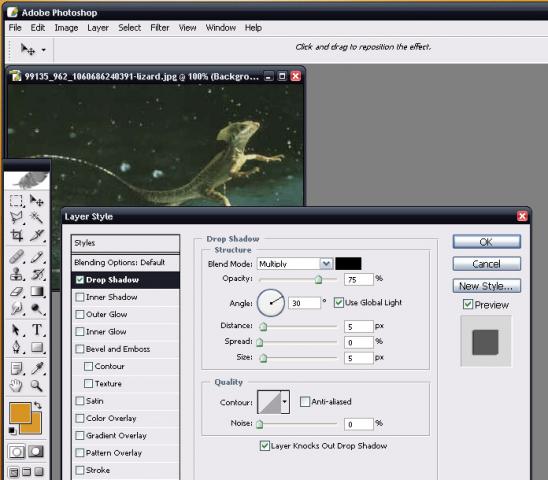Check the Satin effect checkbox

click(80, 401)
